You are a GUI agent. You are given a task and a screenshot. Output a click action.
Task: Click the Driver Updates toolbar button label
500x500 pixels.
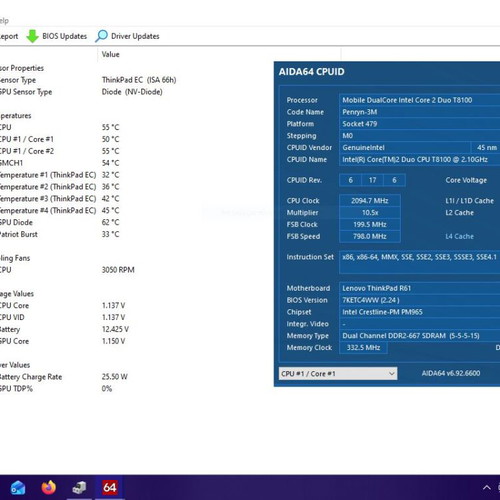click(135, 36)
